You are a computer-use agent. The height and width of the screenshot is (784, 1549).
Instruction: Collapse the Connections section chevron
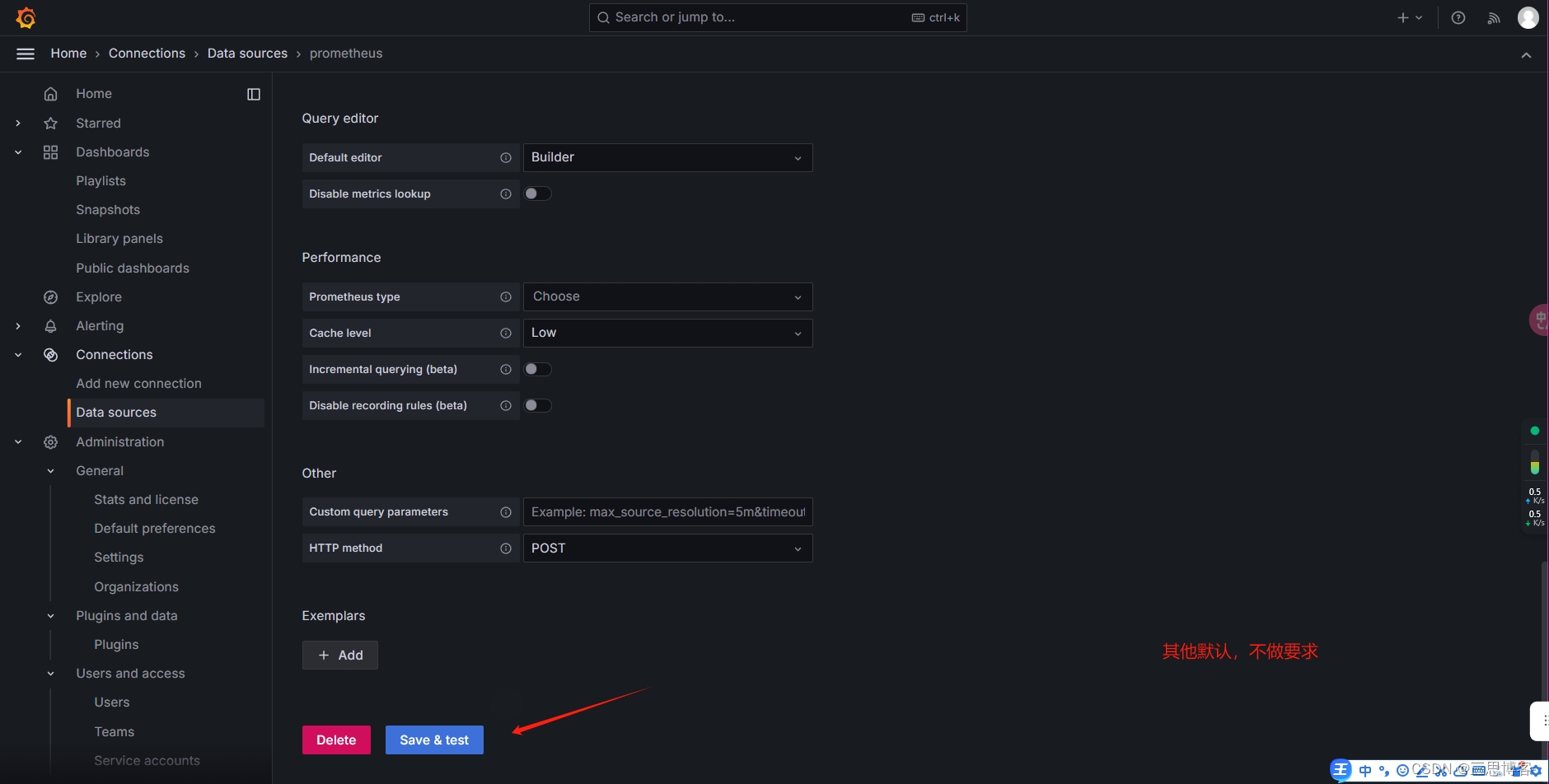point(18,355)
